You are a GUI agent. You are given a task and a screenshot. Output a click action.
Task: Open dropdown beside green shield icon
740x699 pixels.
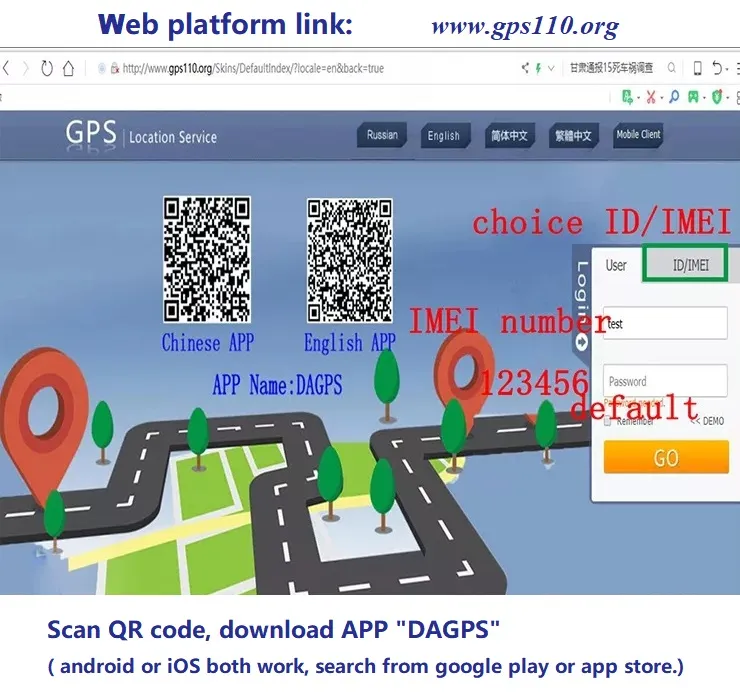tap(728, 98)
